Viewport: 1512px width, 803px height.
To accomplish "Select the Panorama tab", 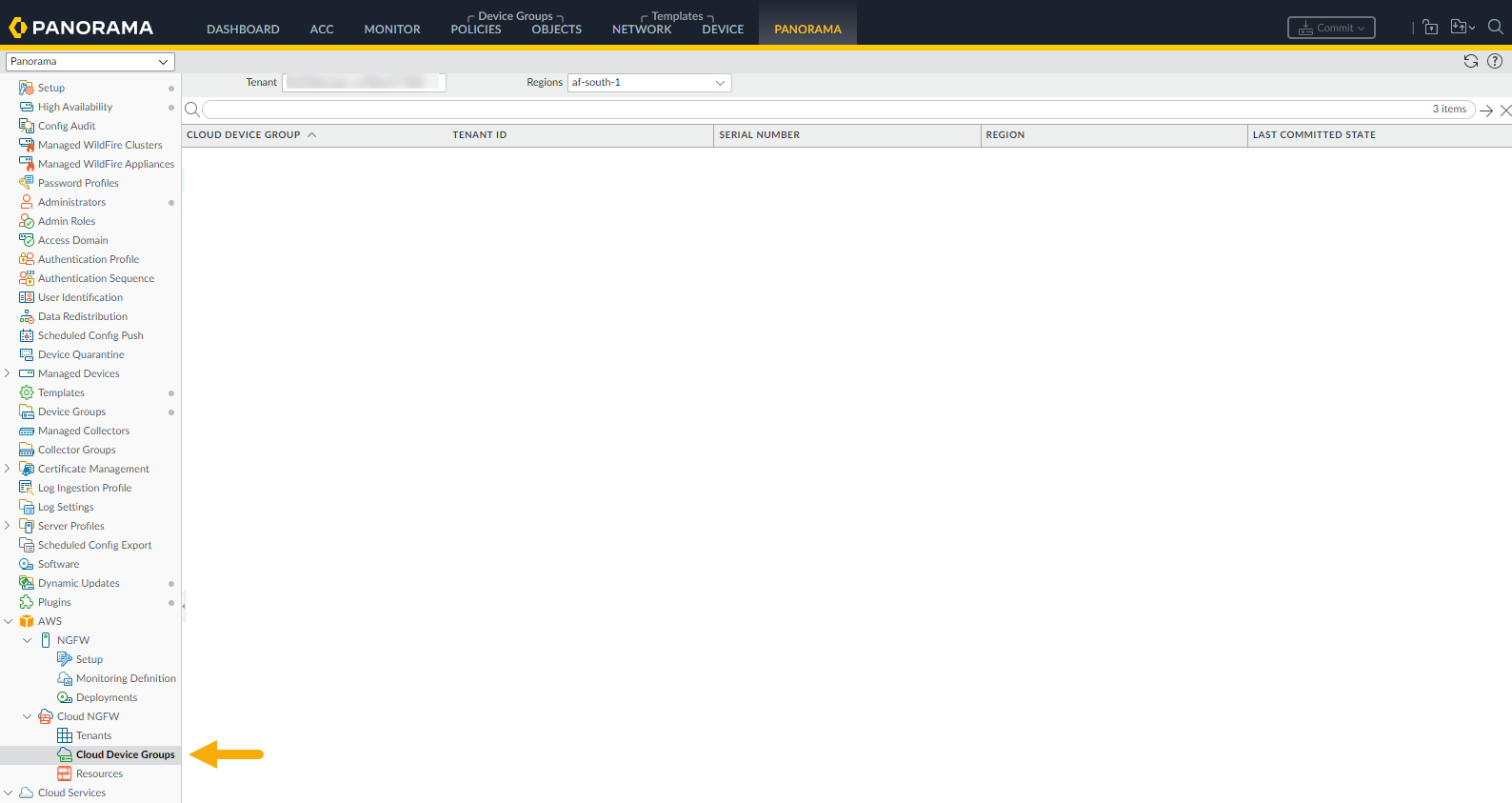I will [x=807, y=30].
